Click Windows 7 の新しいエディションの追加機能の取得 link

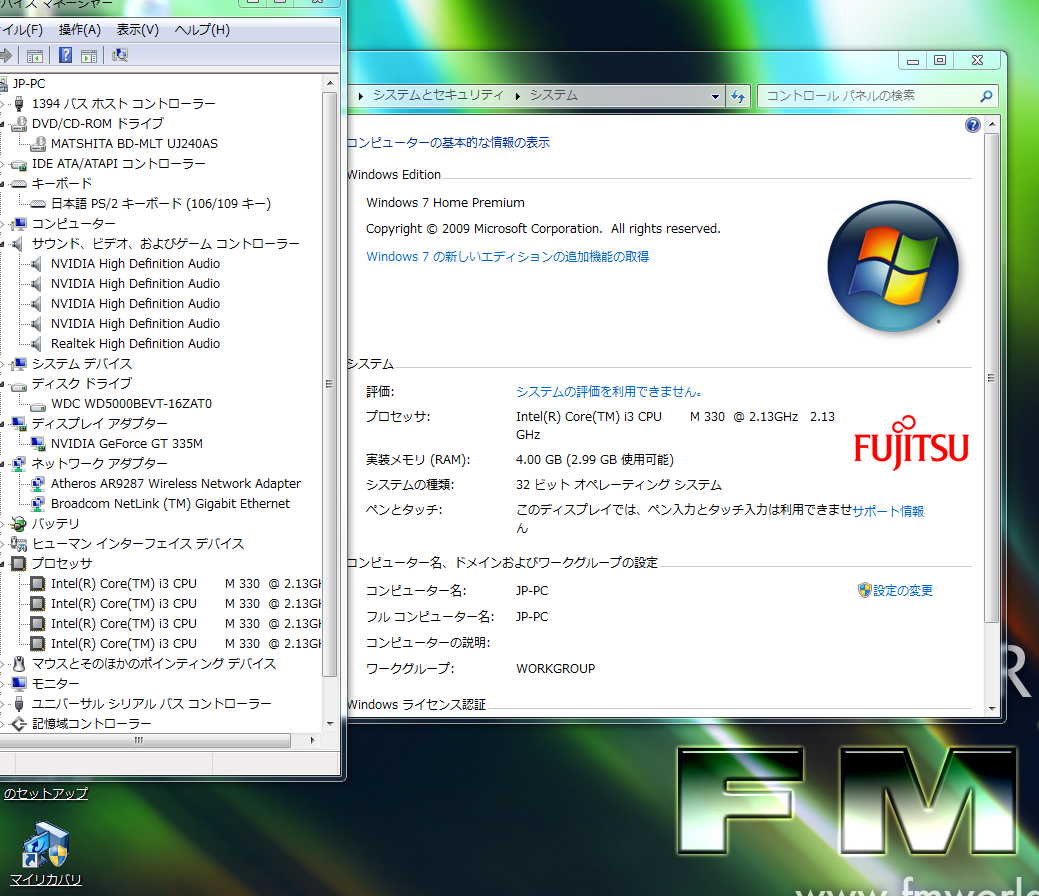(508, 256)
